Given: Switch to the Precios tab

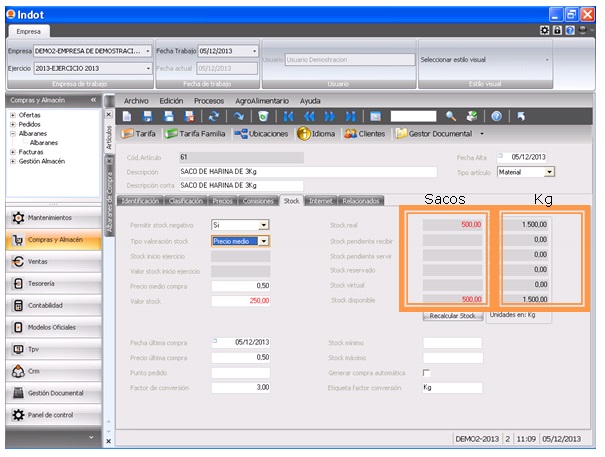Looking at the screenshot, I should pos(223,200).
